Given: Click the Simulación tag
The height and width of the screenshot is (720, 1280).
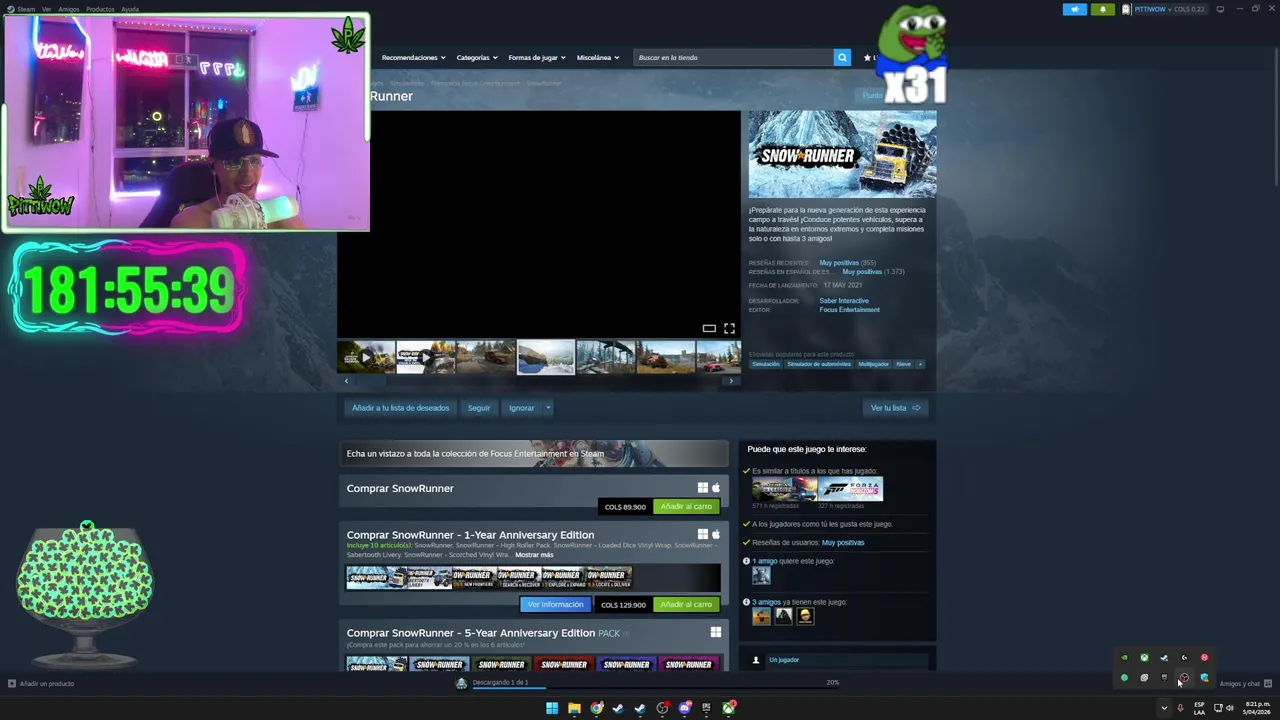Looking at the screenshot, I should [765, 364].
